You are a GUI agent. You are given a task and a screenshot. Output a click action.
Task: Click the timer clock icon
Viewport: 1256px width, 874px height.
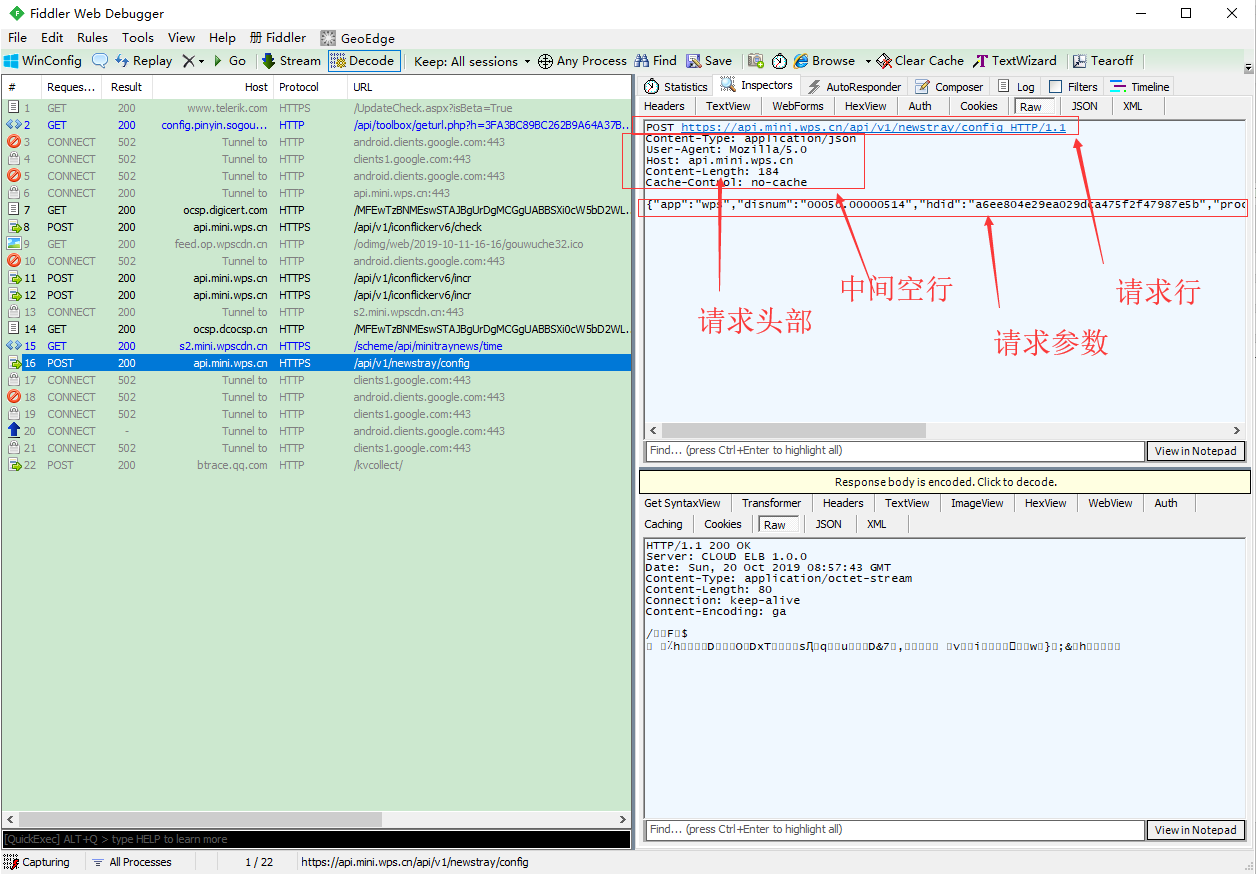tap(779, 61)
